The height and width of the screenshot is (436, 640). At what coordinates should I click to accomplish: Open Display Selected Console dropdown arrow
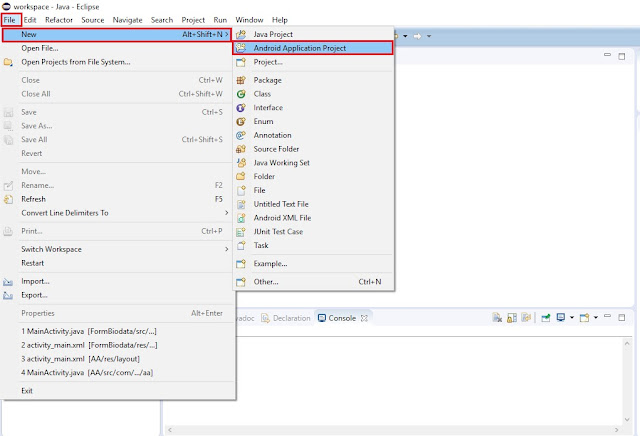click(572, 318)
